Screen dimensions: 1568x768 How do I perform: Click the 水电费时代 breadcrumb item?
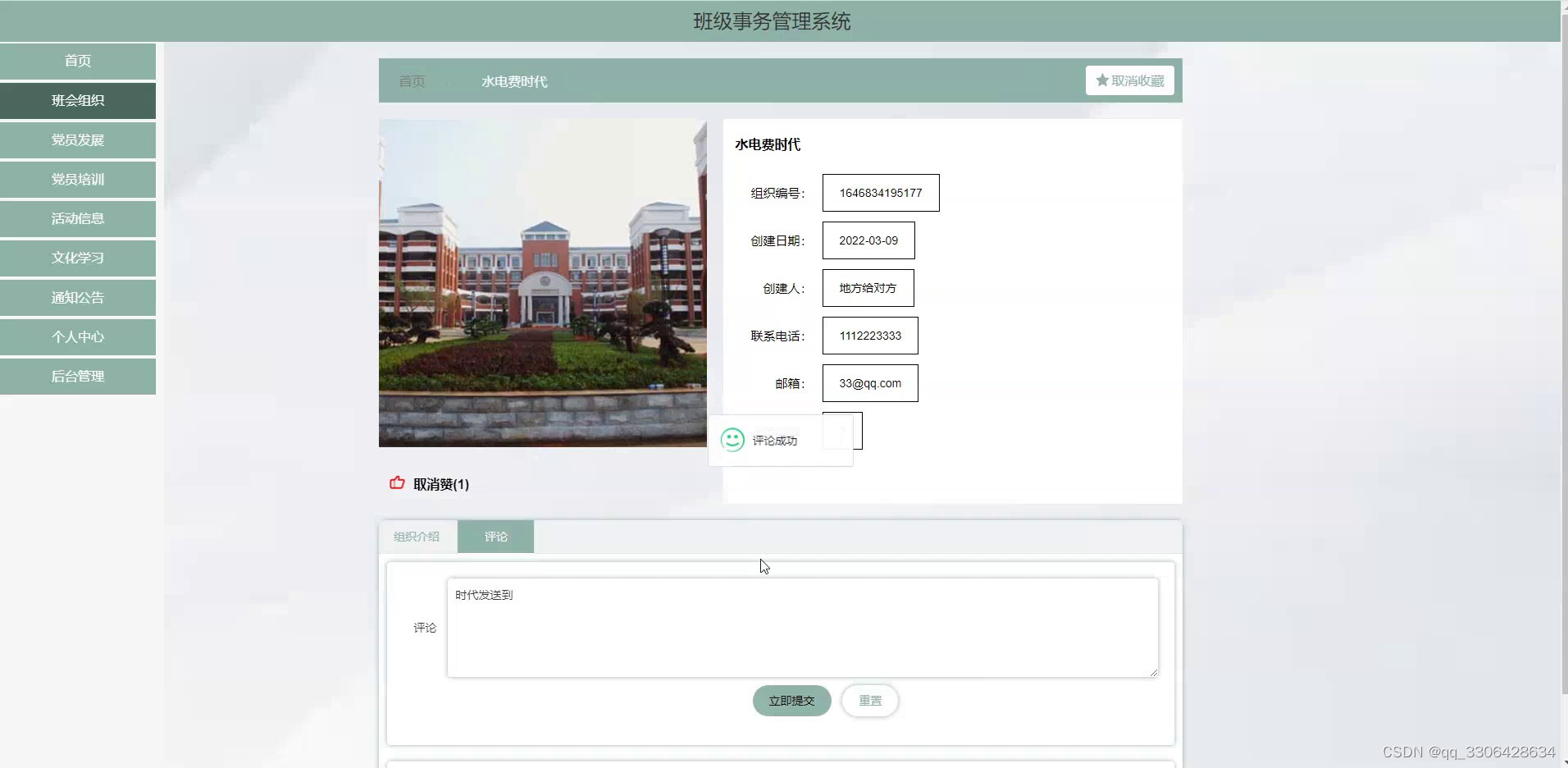[514, 81]
